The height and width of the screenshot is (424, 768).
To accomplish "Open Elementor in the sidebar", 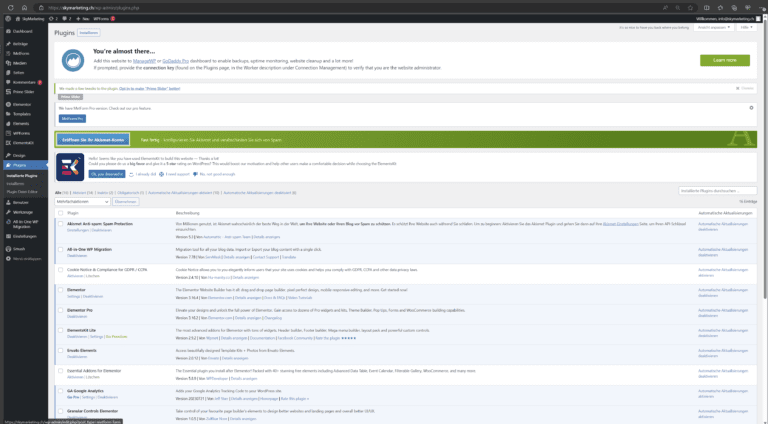I will pos(22,104).
